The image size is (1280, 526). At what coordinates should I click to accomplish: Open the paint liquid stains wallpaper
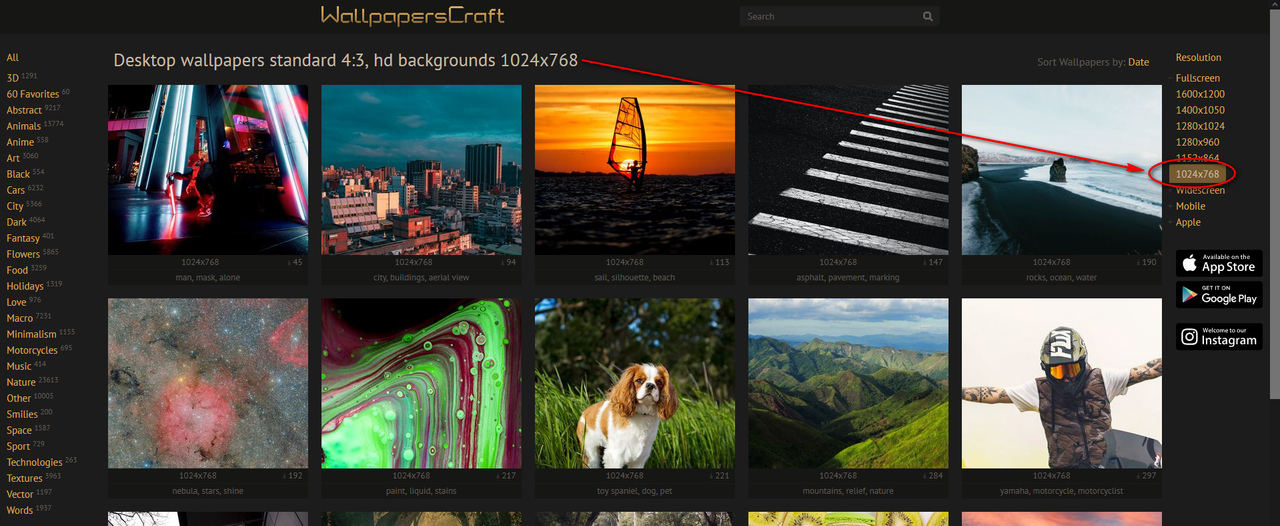pyautogui.click(x=421, y=383)
